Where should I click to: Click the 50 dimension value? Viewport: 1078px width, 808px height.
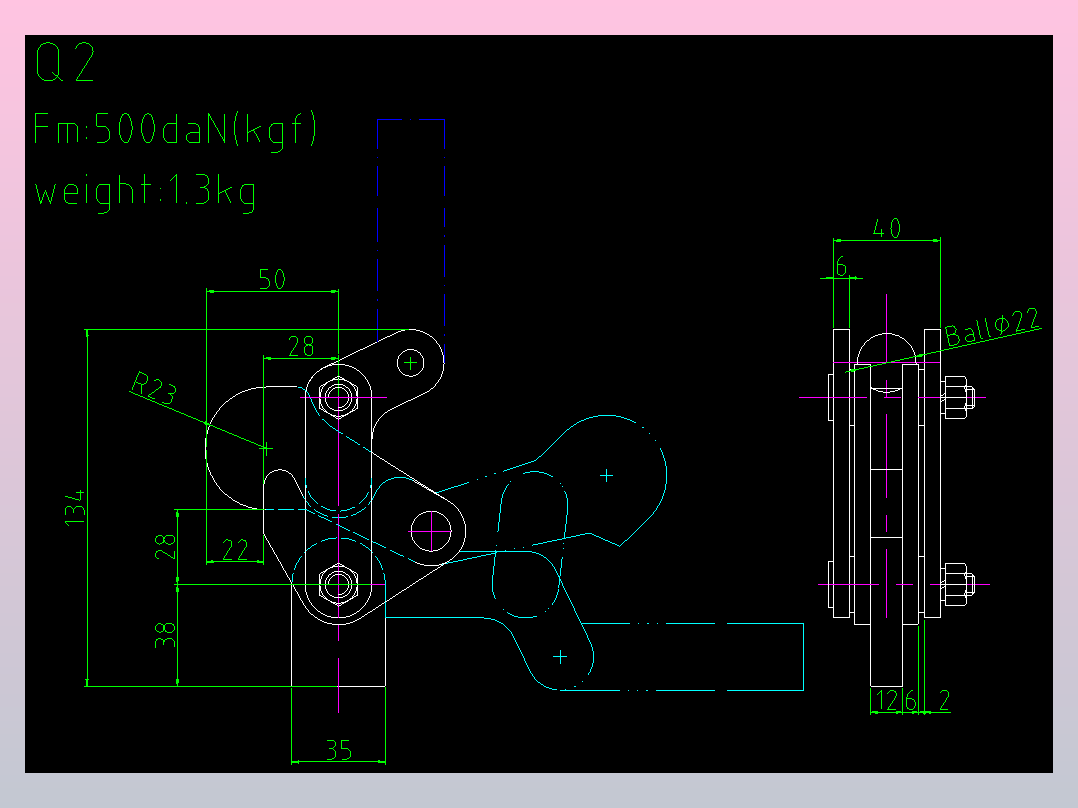pyautogui.click(x=272, y=279)
